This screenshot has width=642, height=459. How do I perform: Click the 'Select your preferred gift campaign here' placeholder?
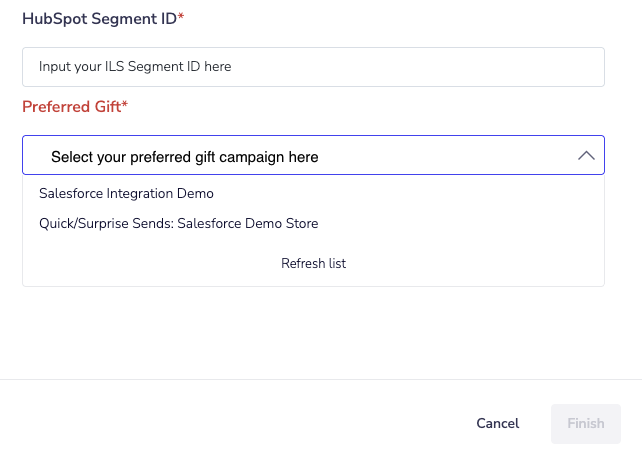pyautogui.click(x=185, y=157)
